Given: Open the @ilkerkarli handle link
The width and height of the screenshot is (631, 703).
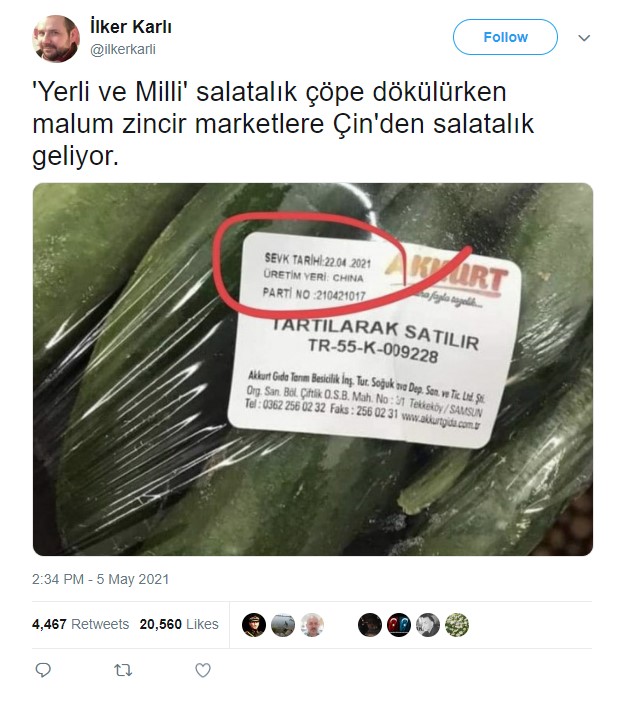Looking at the screenshot, I should pos(123,49).
